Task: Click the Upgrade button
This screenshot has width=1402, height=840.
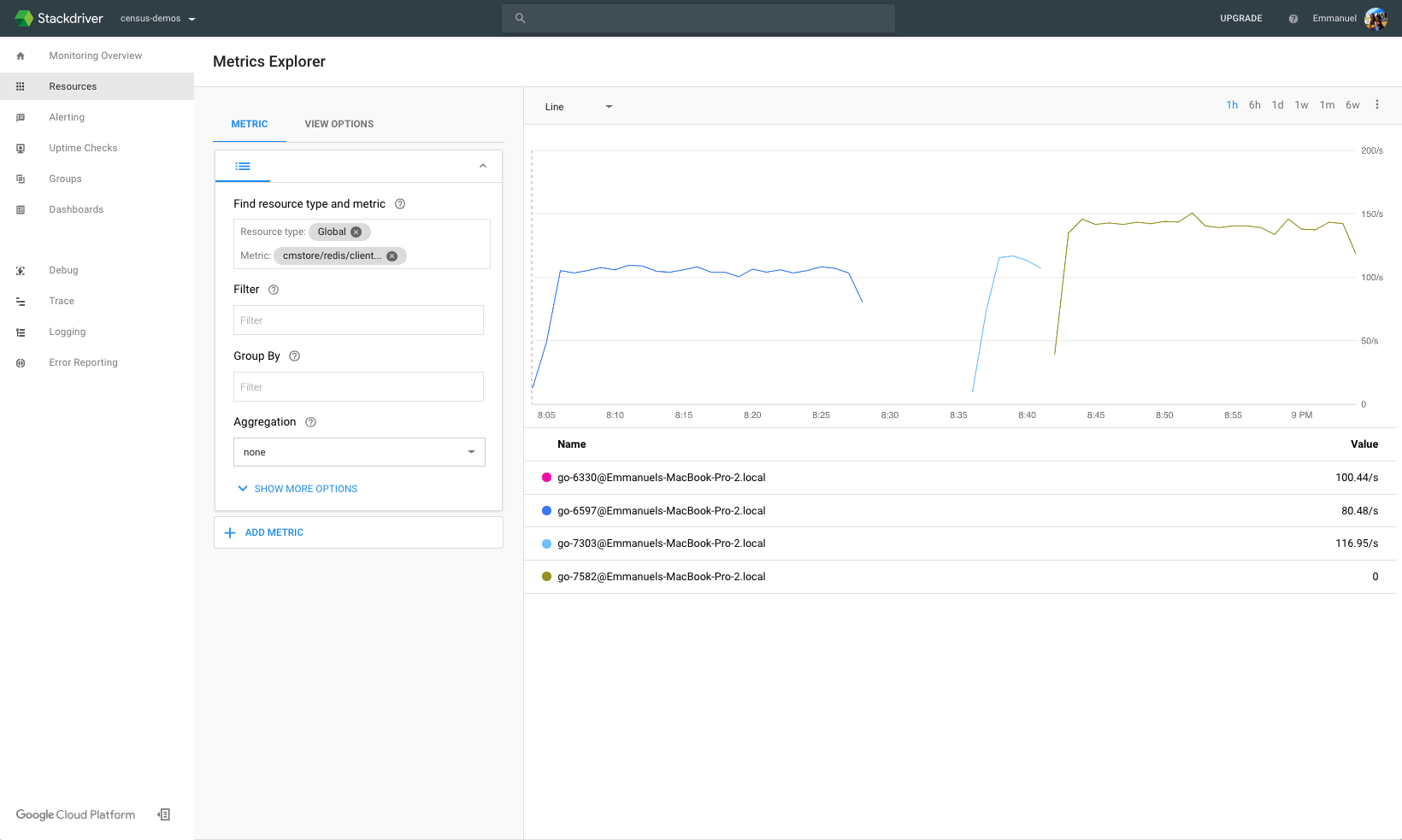Action: (x=1240, y=18)
